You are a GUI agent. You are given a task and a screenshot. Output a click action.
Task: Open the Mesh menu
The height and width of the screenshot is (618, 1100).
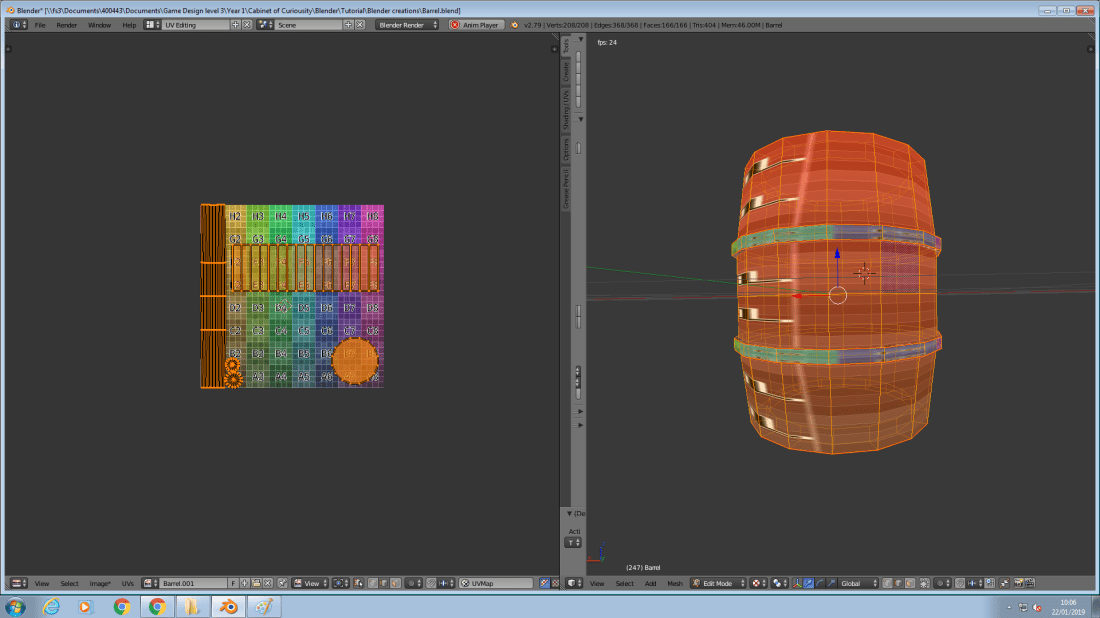[675, 583]
